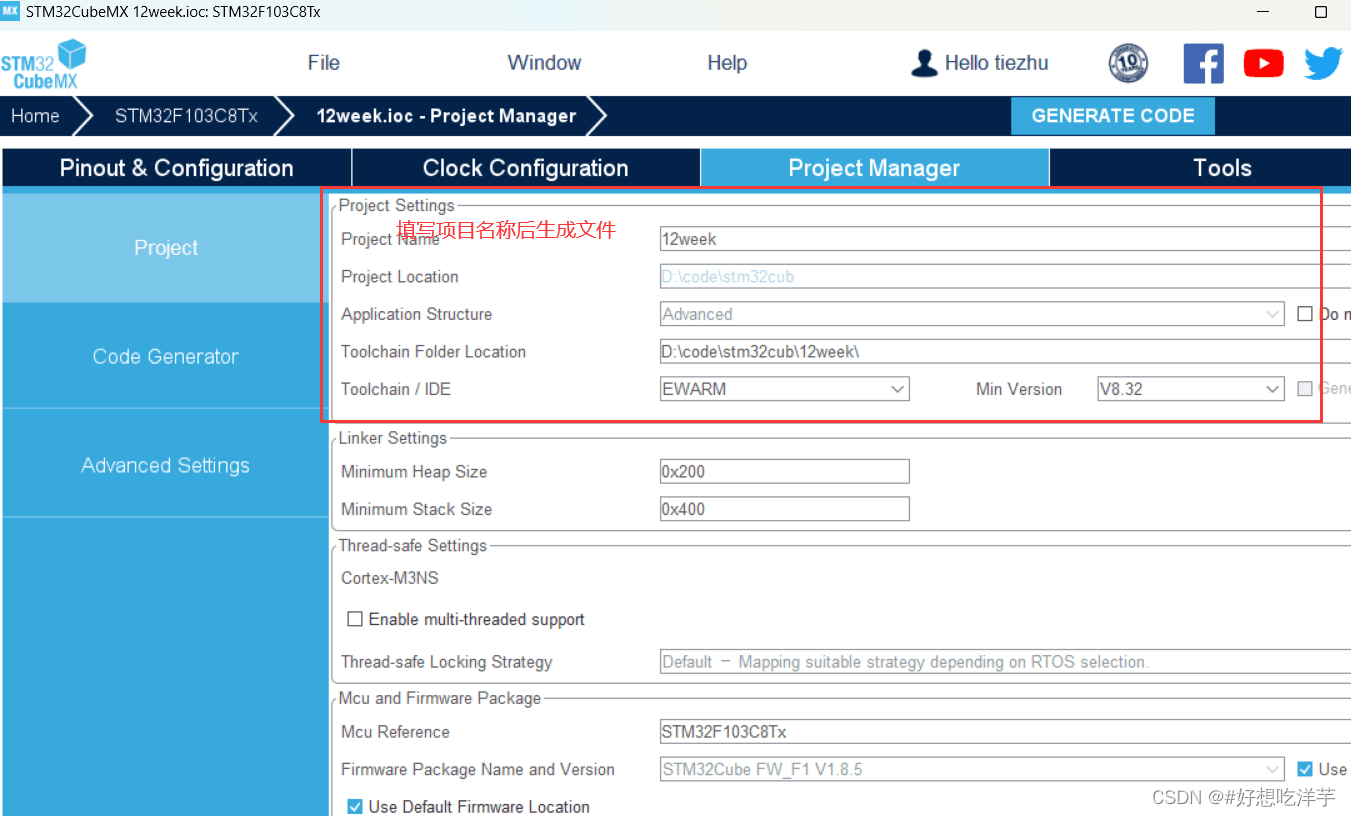Screen dimensions: 1351x816
Task: Switch to Pinout & Configuration tab
Action: point(177,168)
